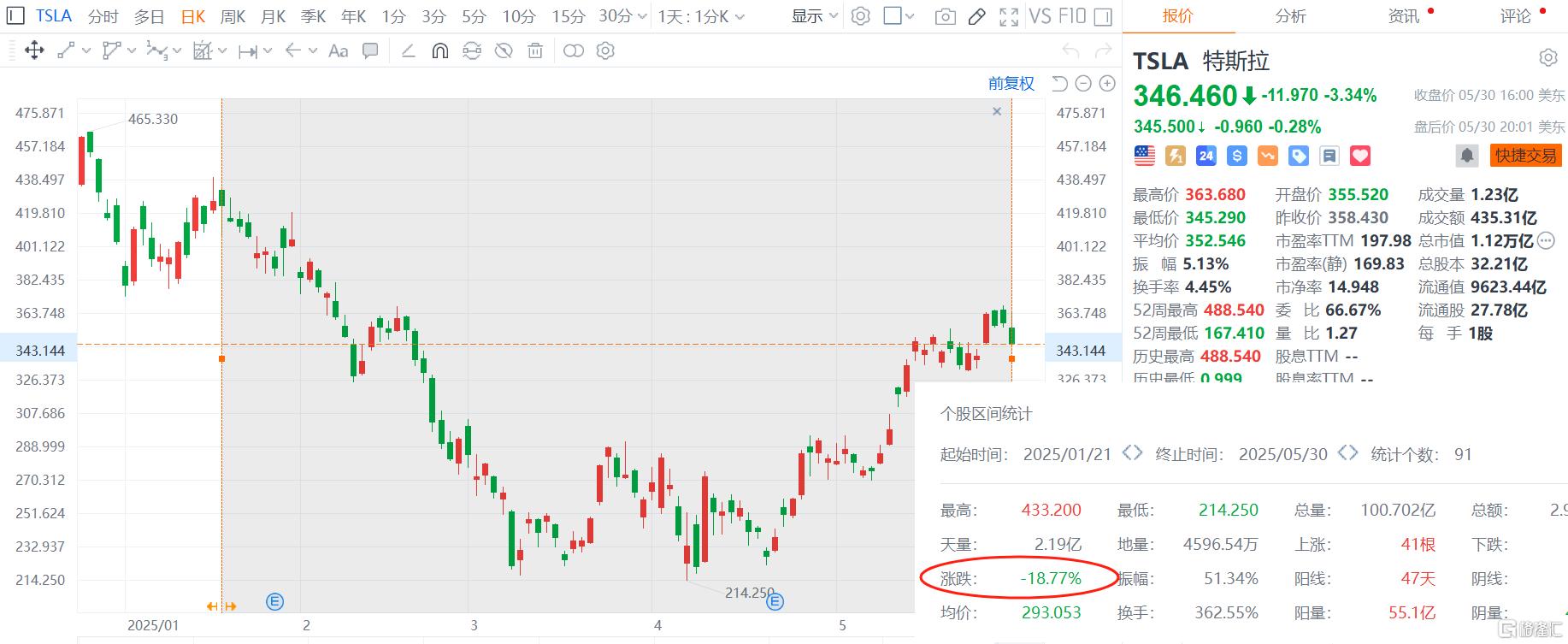
Task: Click the VS compare button
Action: [x=1040, y=16]
